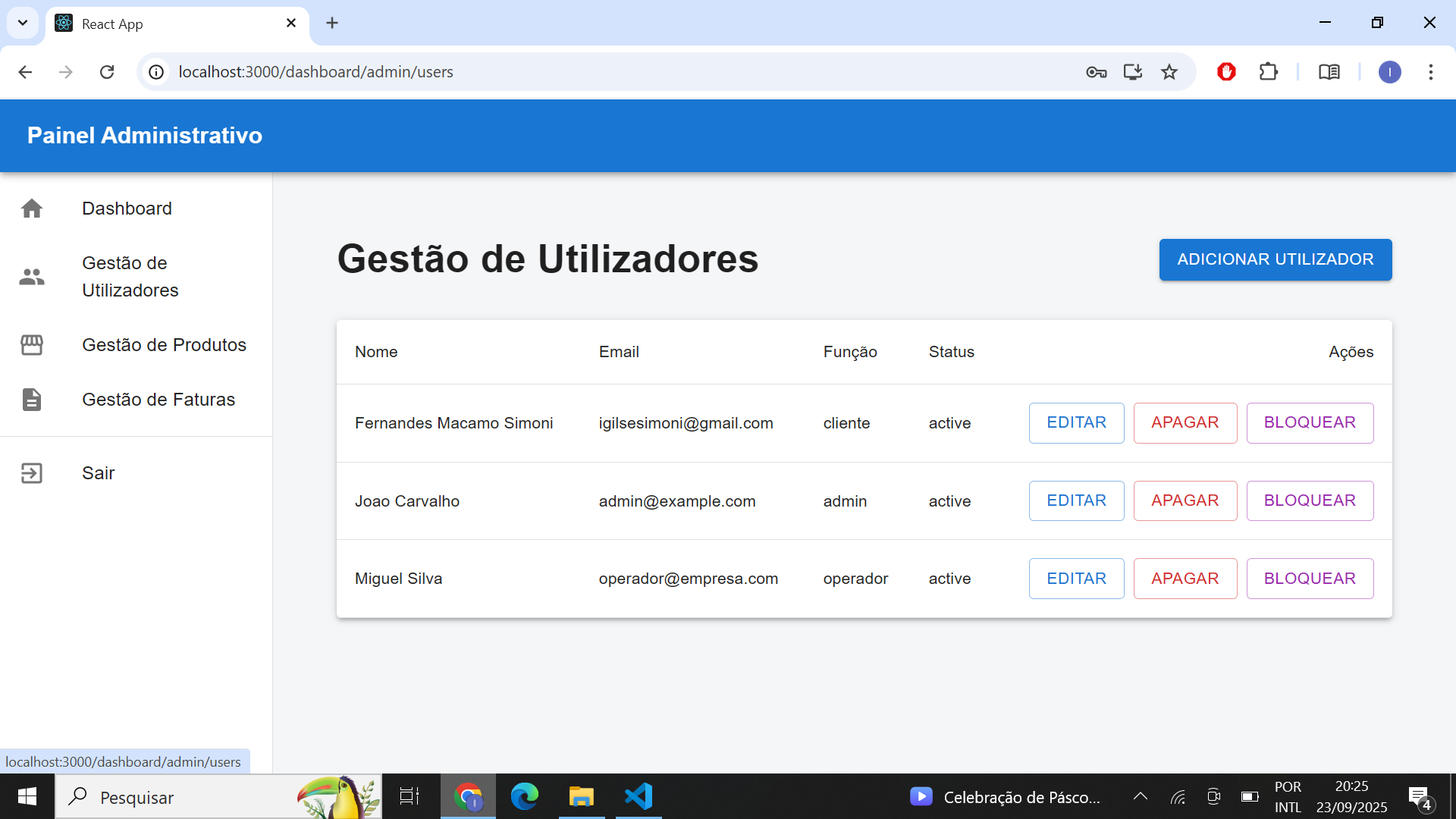
Task: Open Visual Studio Code from the taskbar
Action: (x=639, y=796)
